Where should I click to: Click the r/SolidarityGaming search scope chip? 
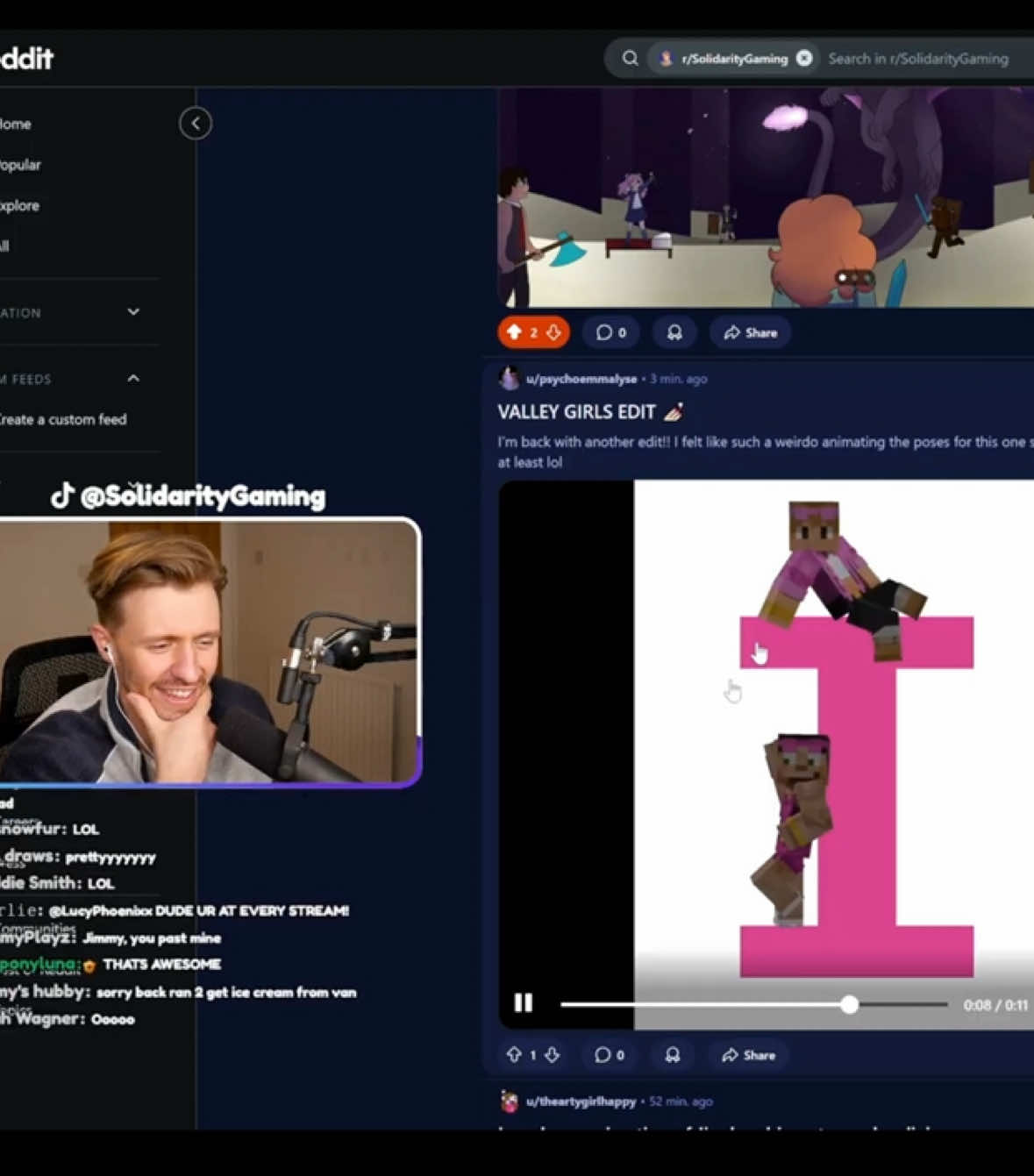734,59
